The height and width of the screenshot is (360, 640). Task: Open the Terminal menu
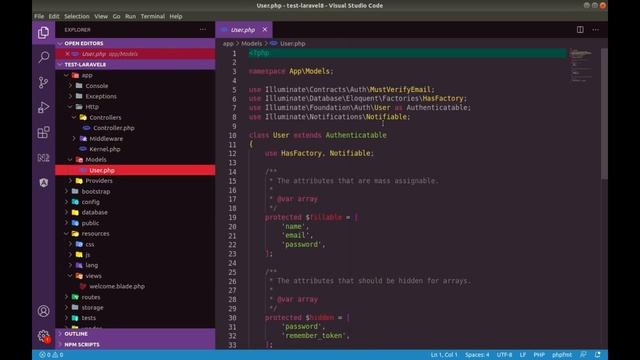click(153, 16)
